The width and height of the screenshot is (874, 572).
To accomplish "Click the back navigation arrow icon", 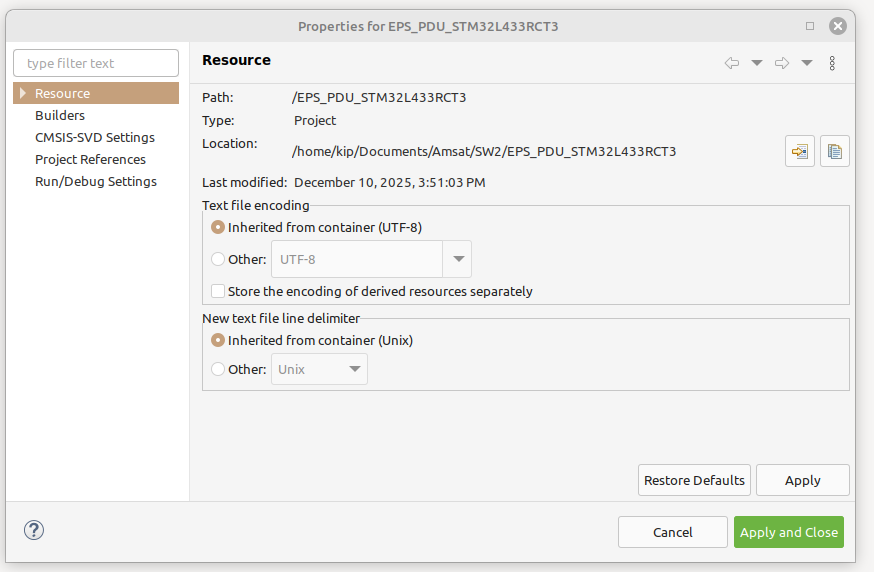I will [x=732, y=63].
